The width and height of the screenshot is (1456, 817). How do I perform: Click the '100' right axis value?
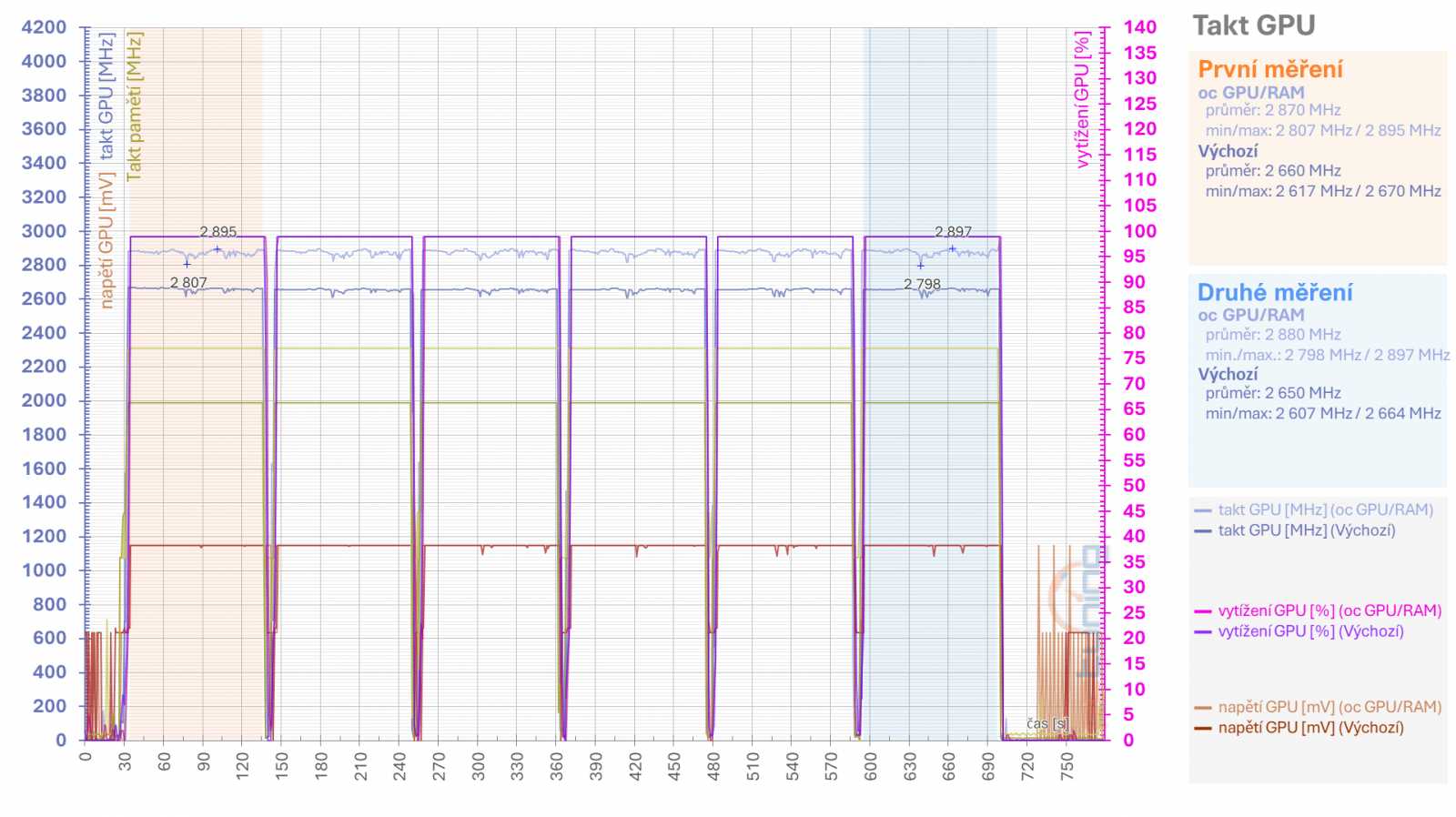(1139, 231)
